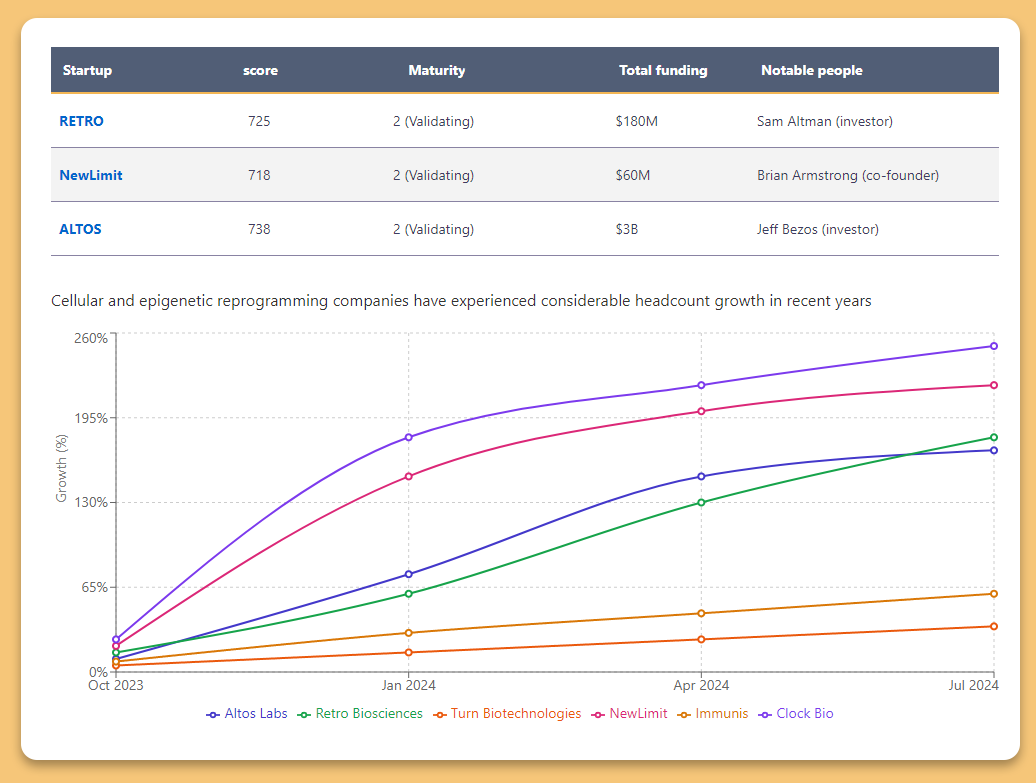Click RETRO row maturity 2 (Validating)

pos(433,121)
